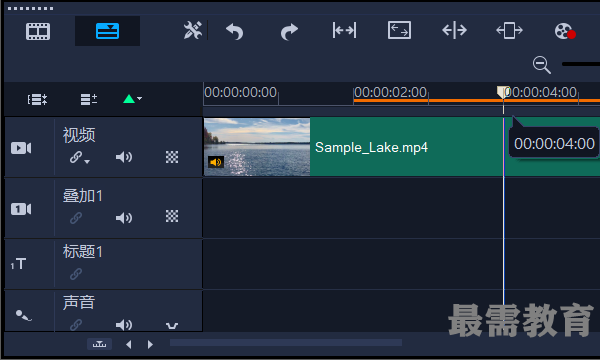Toggle ripple link on 声音 track
The width and height of the screenshot is (600, 360).
tap(76, 325)
